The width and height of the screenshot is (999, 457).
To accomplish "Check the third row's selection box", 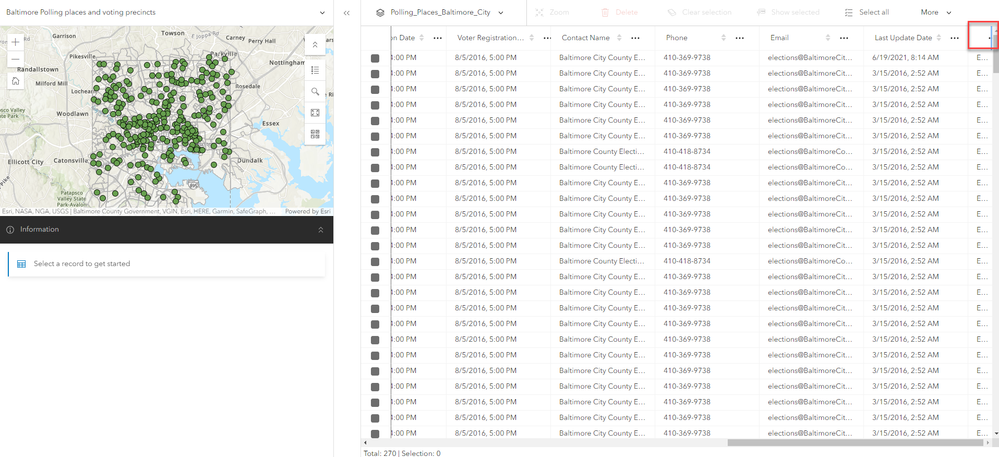I will pos(375,89).
